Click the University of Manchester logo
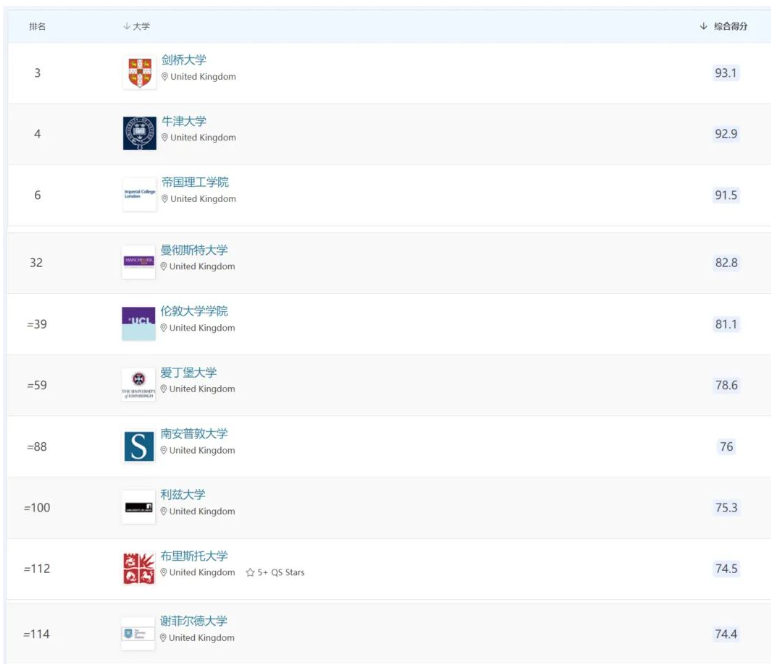Viewport: 771px width, 664px height. [x=139, y=262]
